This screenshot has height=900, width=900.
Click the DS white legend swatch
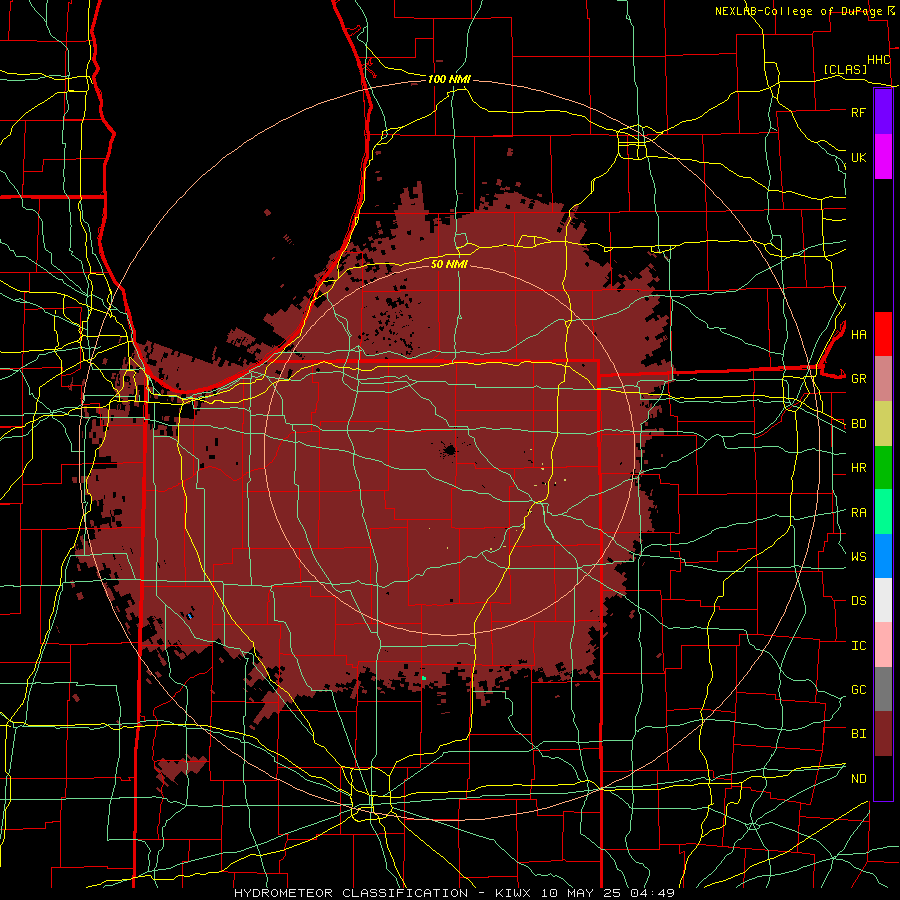click(x=883, y=600)
